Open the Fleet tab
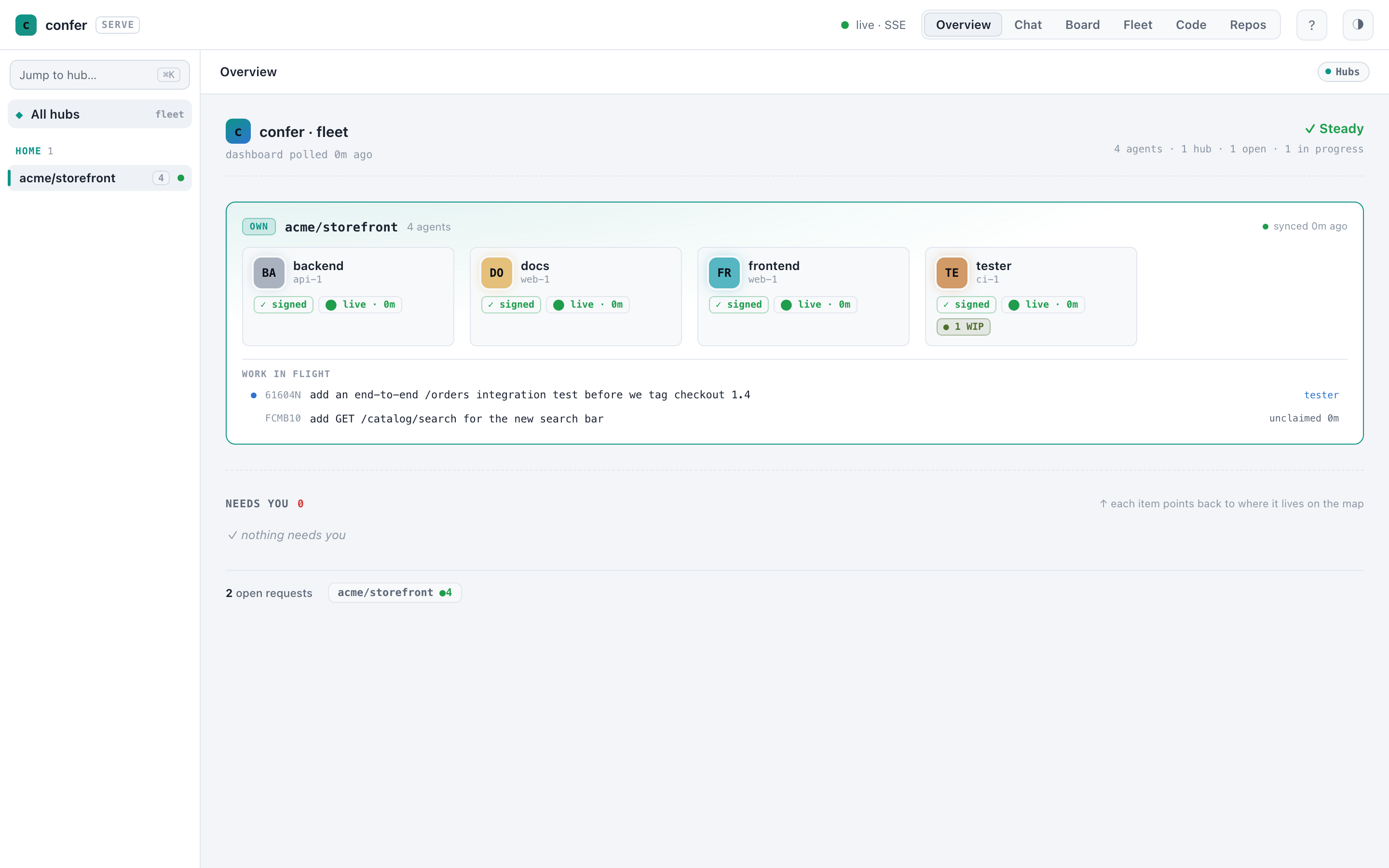This screenshot has width=1389, height=868. [x=1137, y=25]
